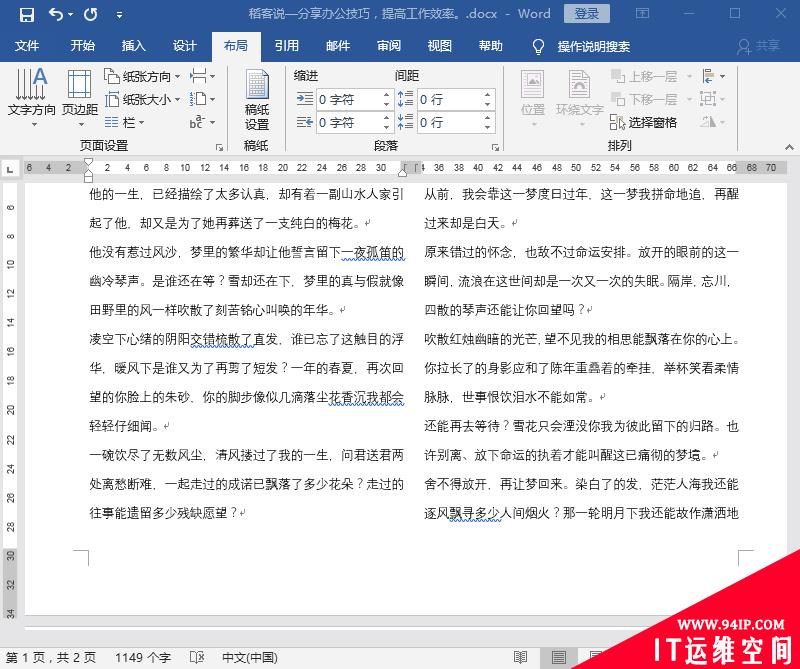Switch to Read Mode view
Image resolution: width=800 pixels, height=669 pixels.
coord(520,657)
